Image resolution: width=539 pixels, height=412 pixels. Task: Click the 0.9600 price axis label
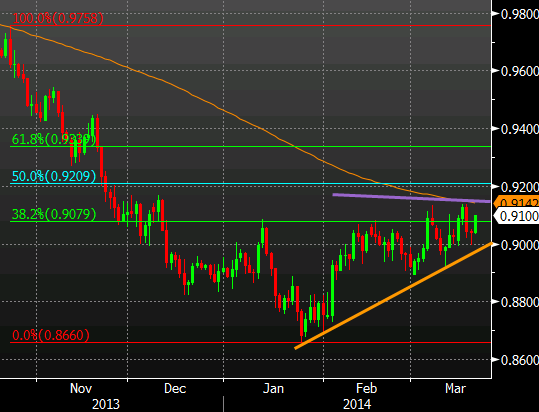pyautogui.click(x=519, y=71)
